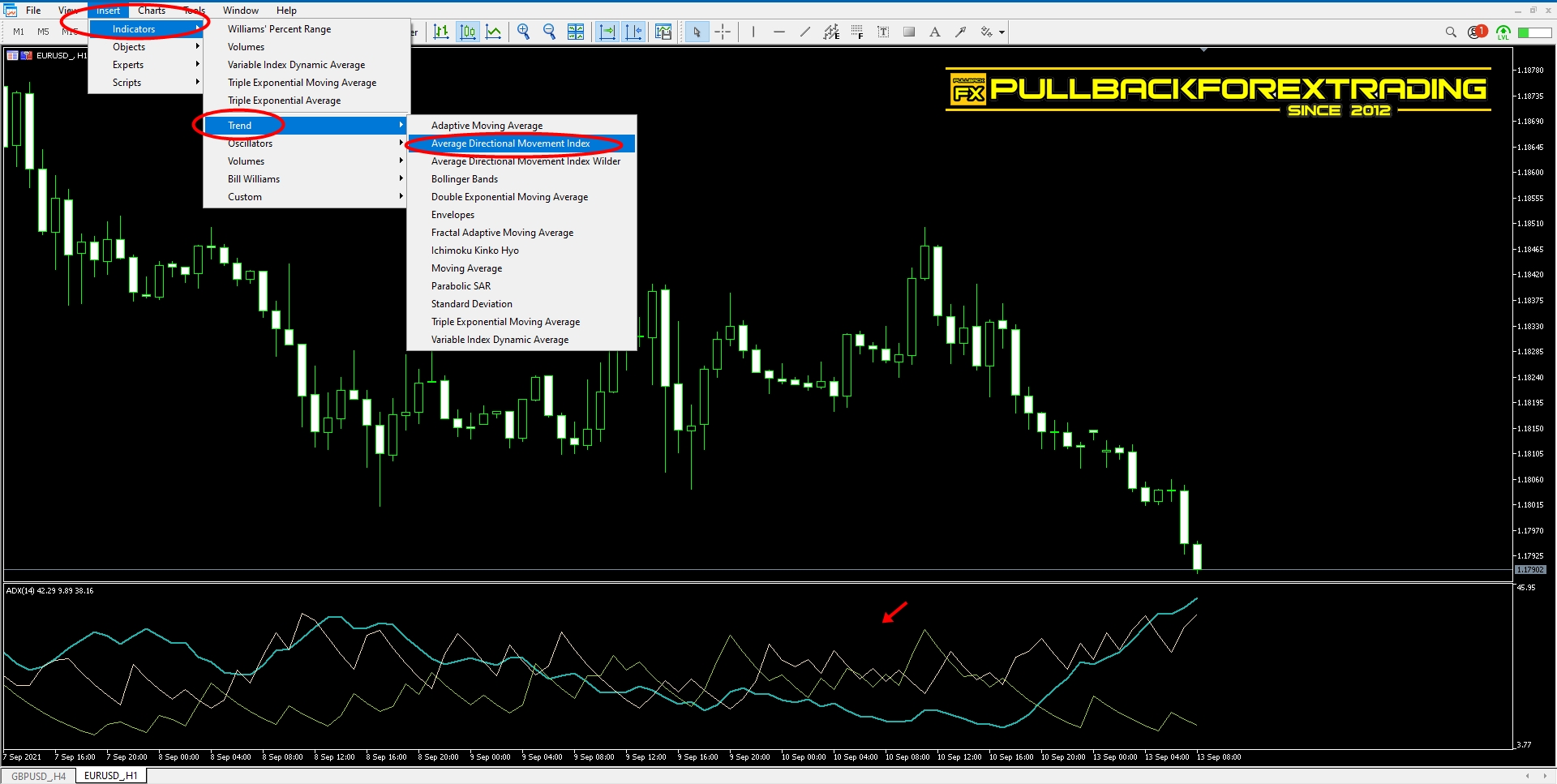Select the Crosshair tool
Image resolution: width=1557 pixels, height=784 pixels.
tap(723, 32)
